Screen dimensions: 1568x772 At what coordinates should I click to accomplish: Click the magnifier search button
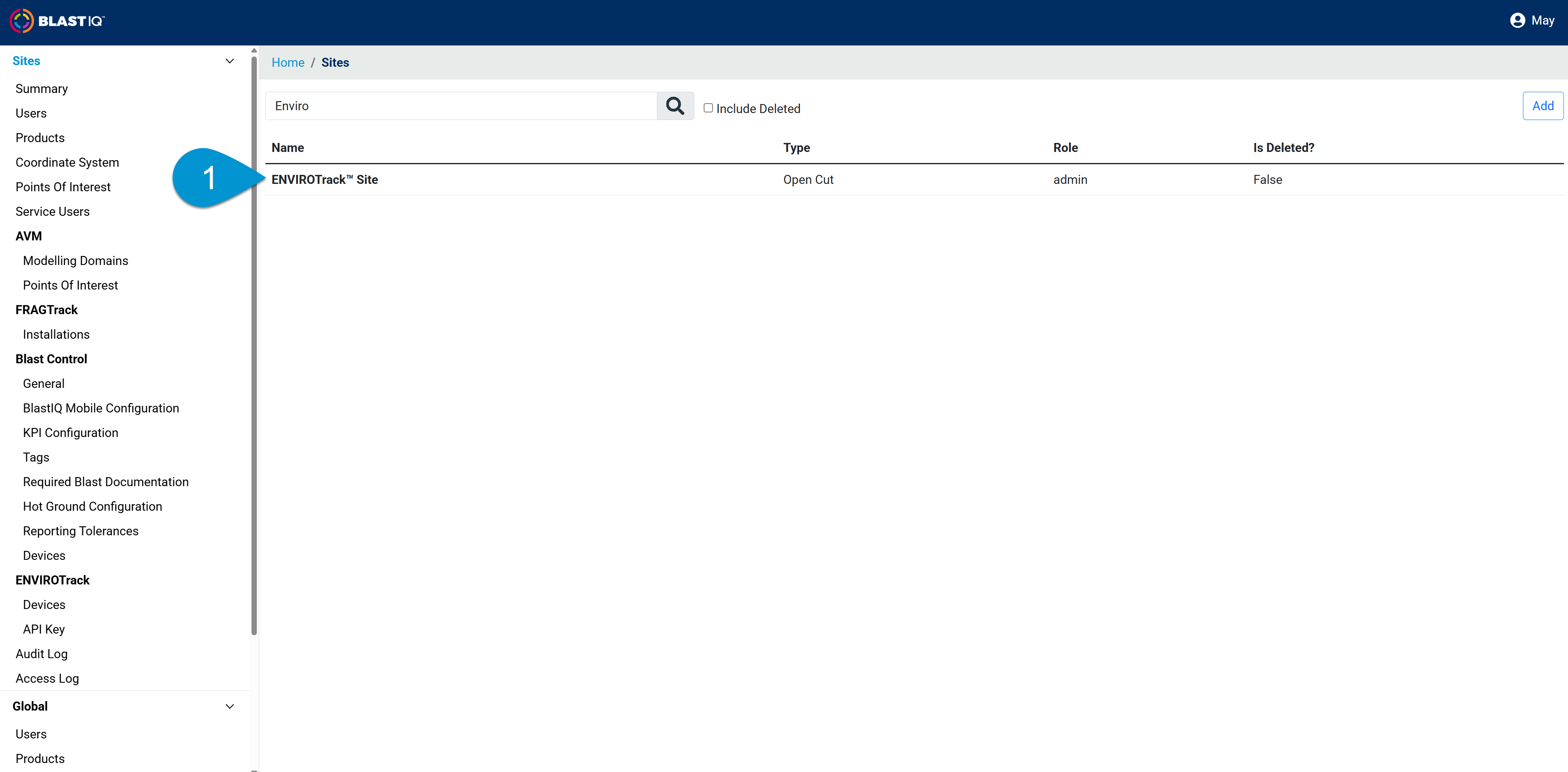[675, 106]
